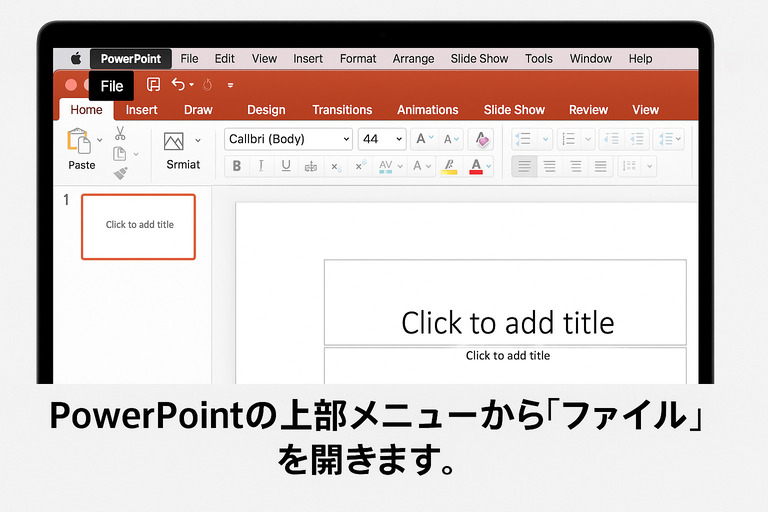Apply the red font color
The height and width of the screenshot is (512, 768).
tap(476, 167)
